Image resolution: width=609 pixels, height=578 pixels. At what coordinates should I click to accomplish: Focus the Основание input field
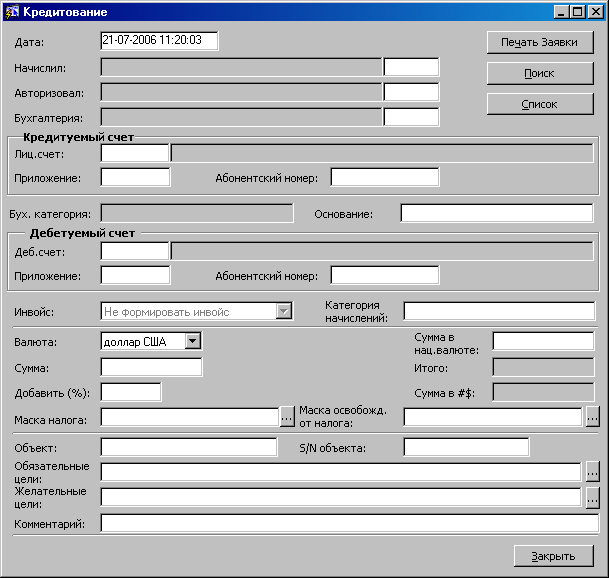point(497,213)
